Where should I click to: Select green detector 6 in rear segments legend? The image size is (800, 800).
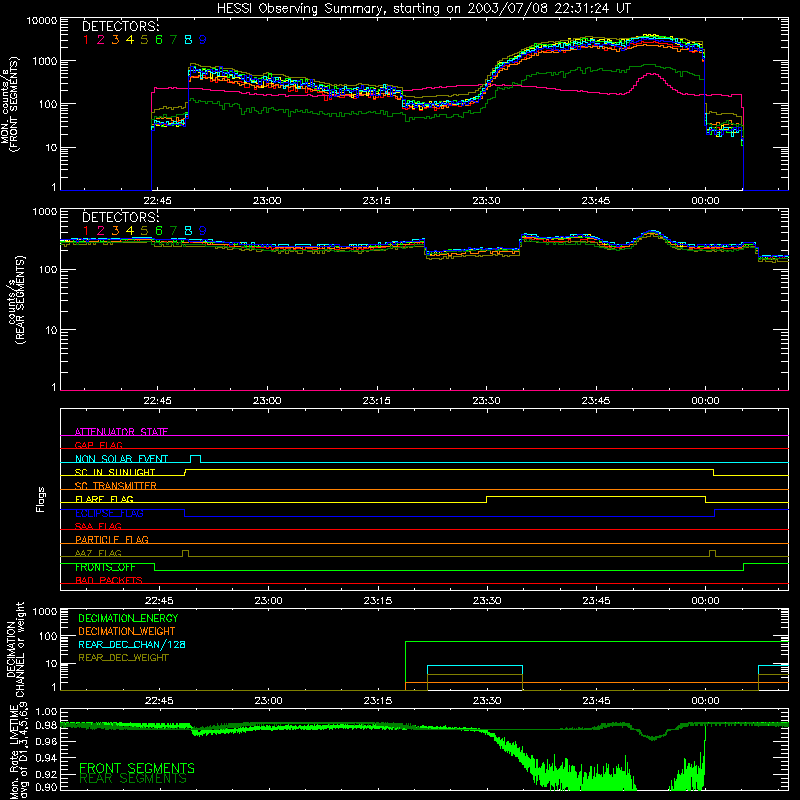point(159,231)
